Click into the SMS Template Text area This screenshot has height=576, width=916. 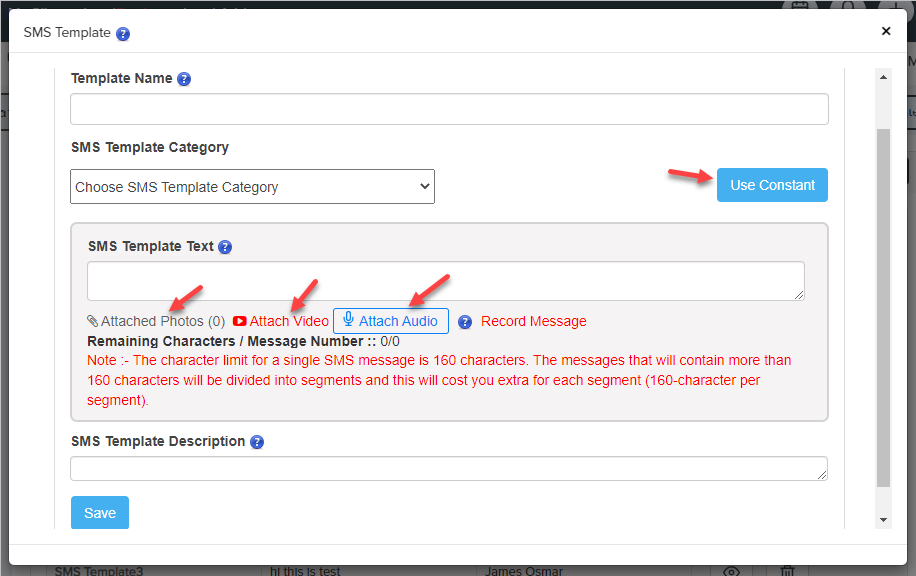pyautogui.click(x=445, y=281)
